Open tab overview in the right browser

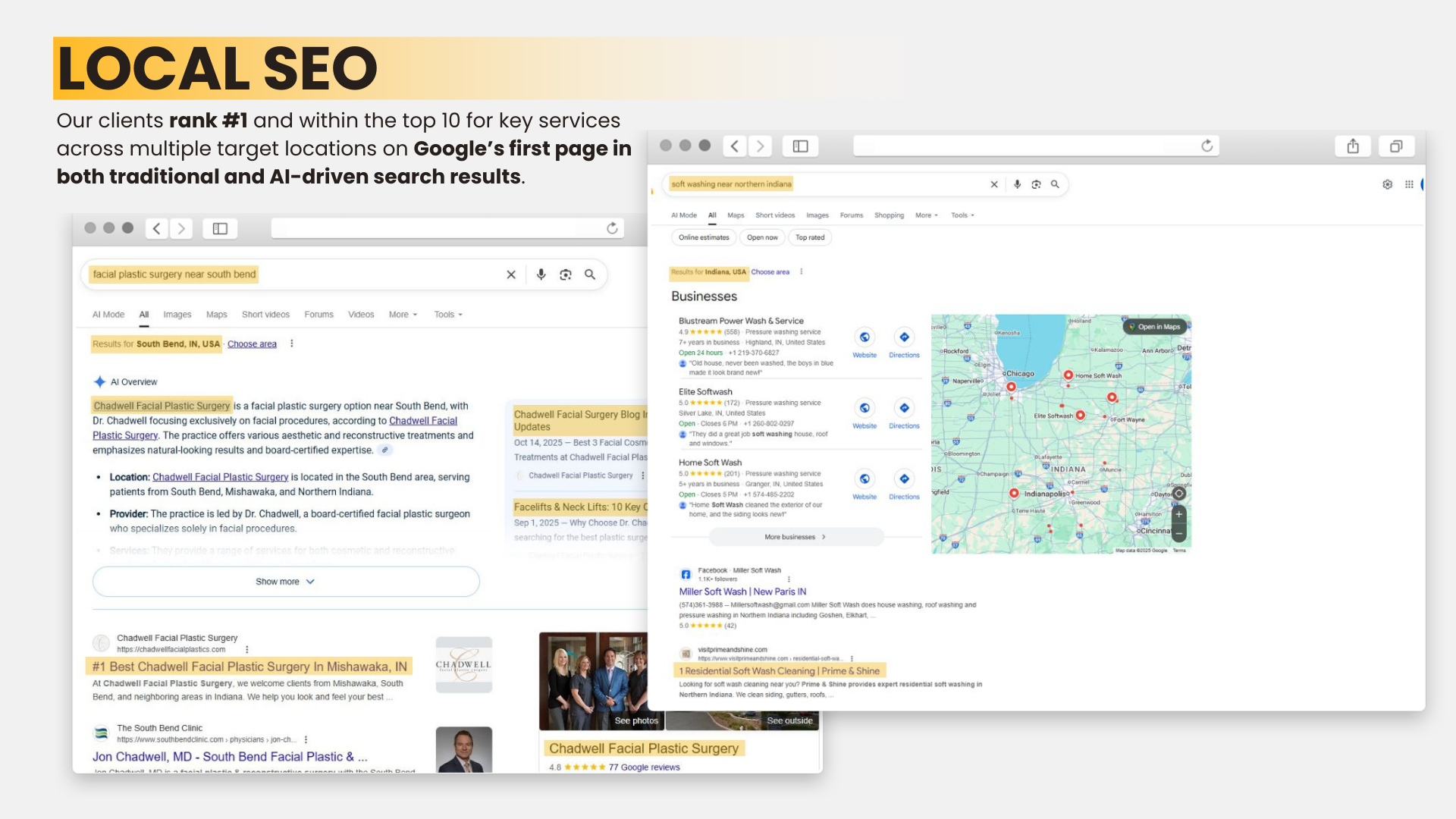(x=1396, y=146)
